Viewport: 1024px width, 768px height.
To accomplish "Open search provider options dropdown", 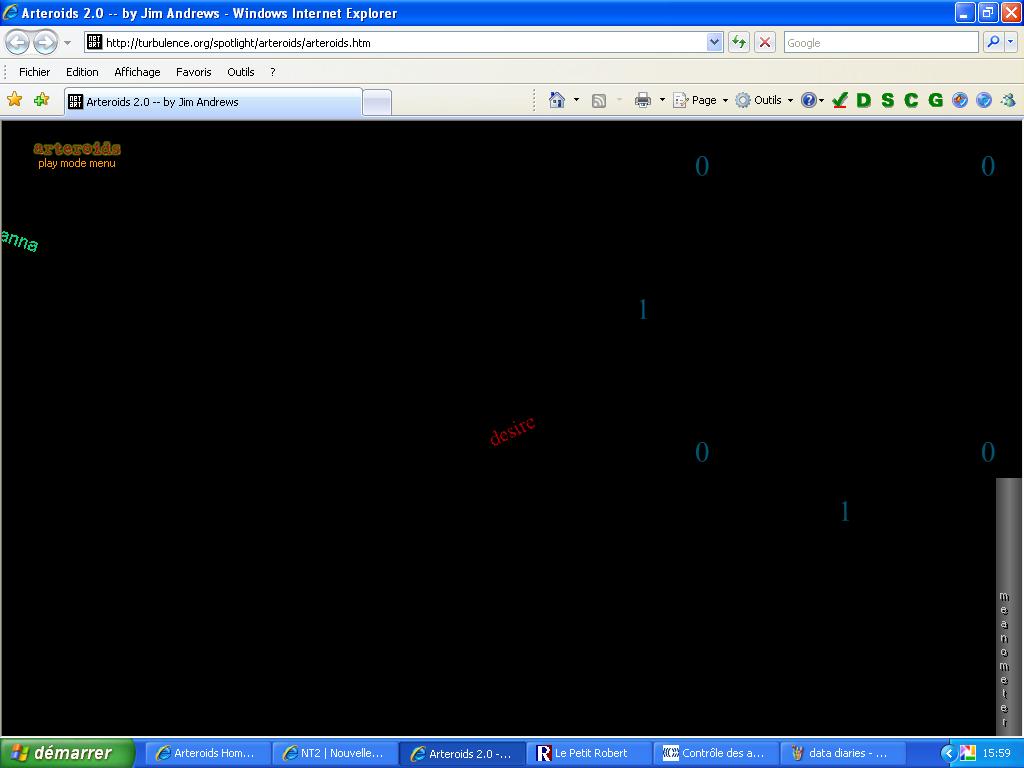I will click(x=1010, y=42).
